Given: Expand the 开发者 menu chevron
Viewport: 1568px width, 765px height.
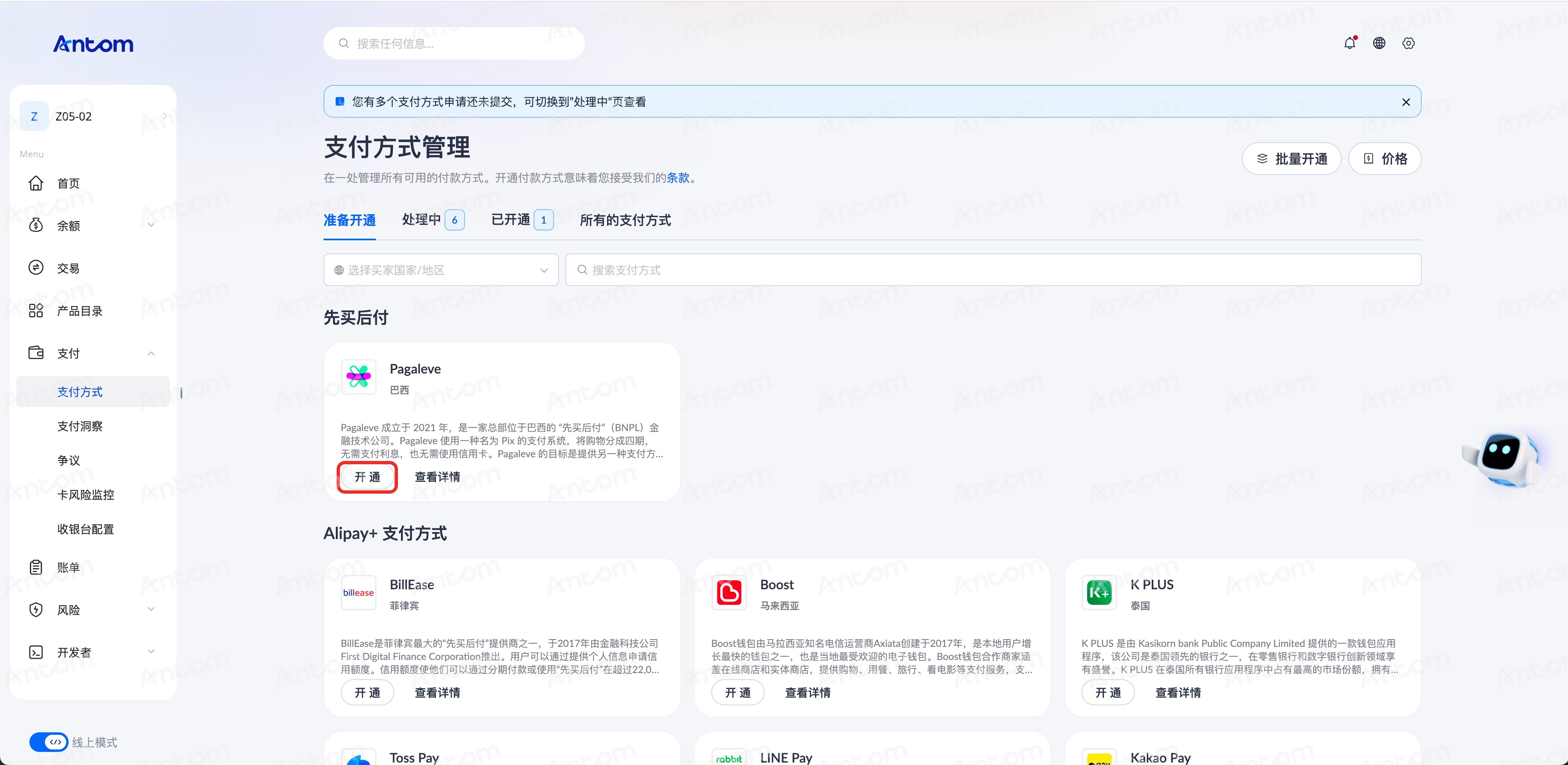Looking at the screenshot, I should coord(151,652).
